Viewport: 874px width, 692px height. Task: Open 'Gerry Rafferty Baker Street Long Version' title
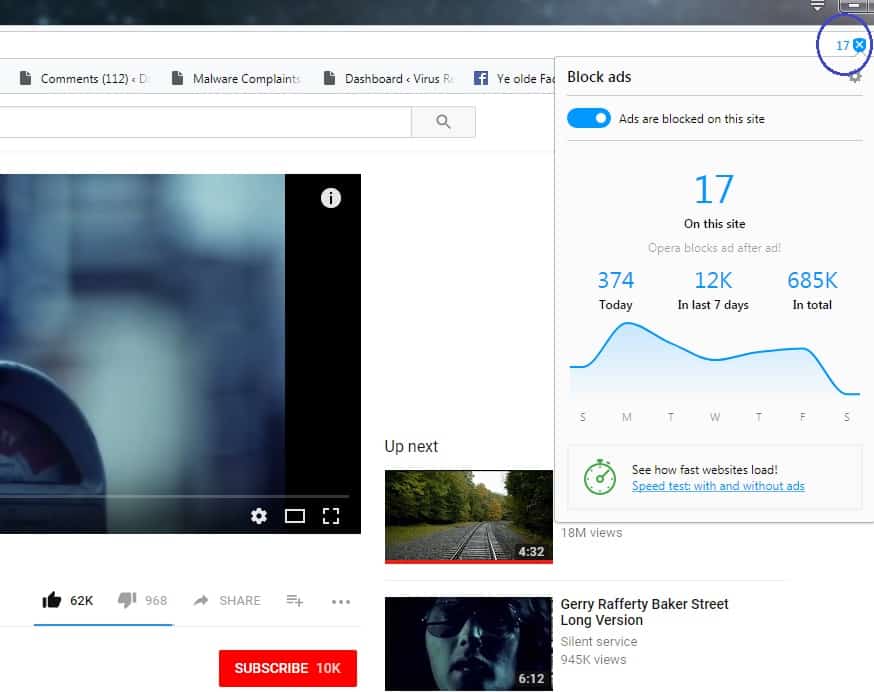tap(644, 612)
